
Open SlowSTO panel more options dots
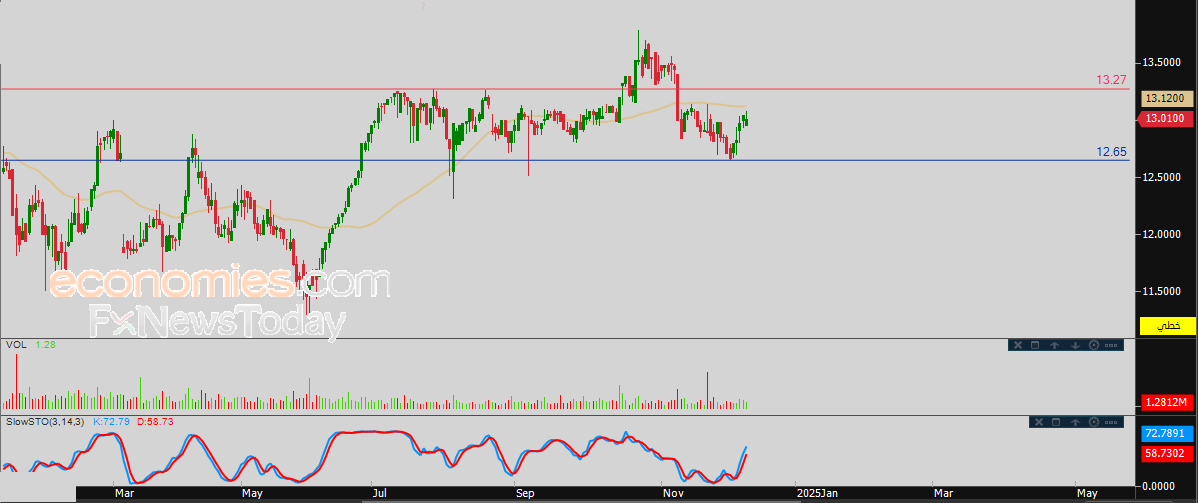pos(1111,422)
